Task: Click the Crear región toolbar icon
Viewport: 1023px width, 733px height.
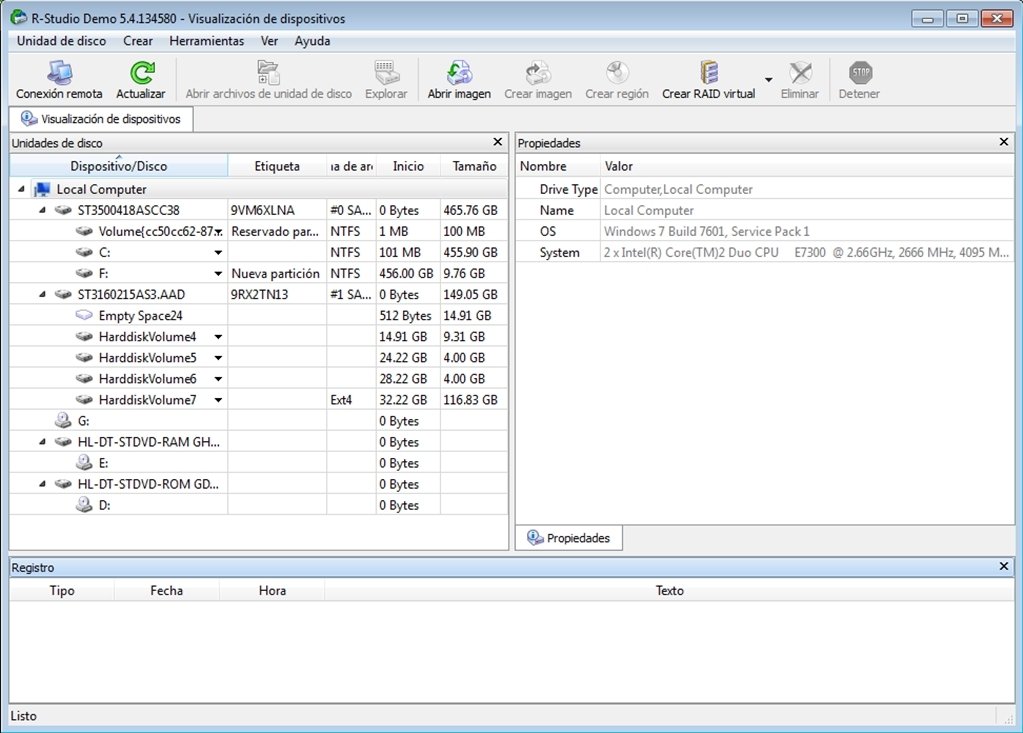Action: tap(617, 72)
